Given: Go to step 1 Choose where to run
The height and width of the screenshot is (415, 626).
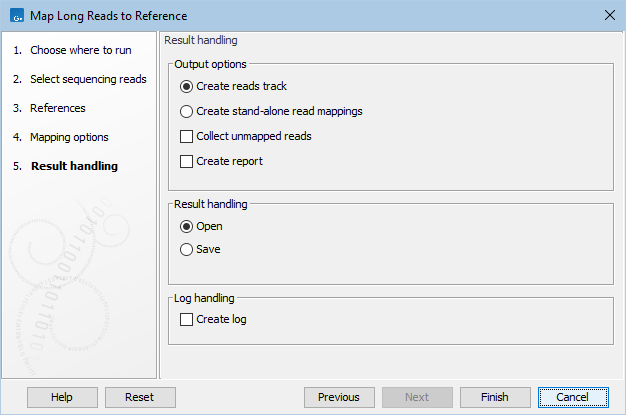Looking at the screenshot, I should coord(68,49).
